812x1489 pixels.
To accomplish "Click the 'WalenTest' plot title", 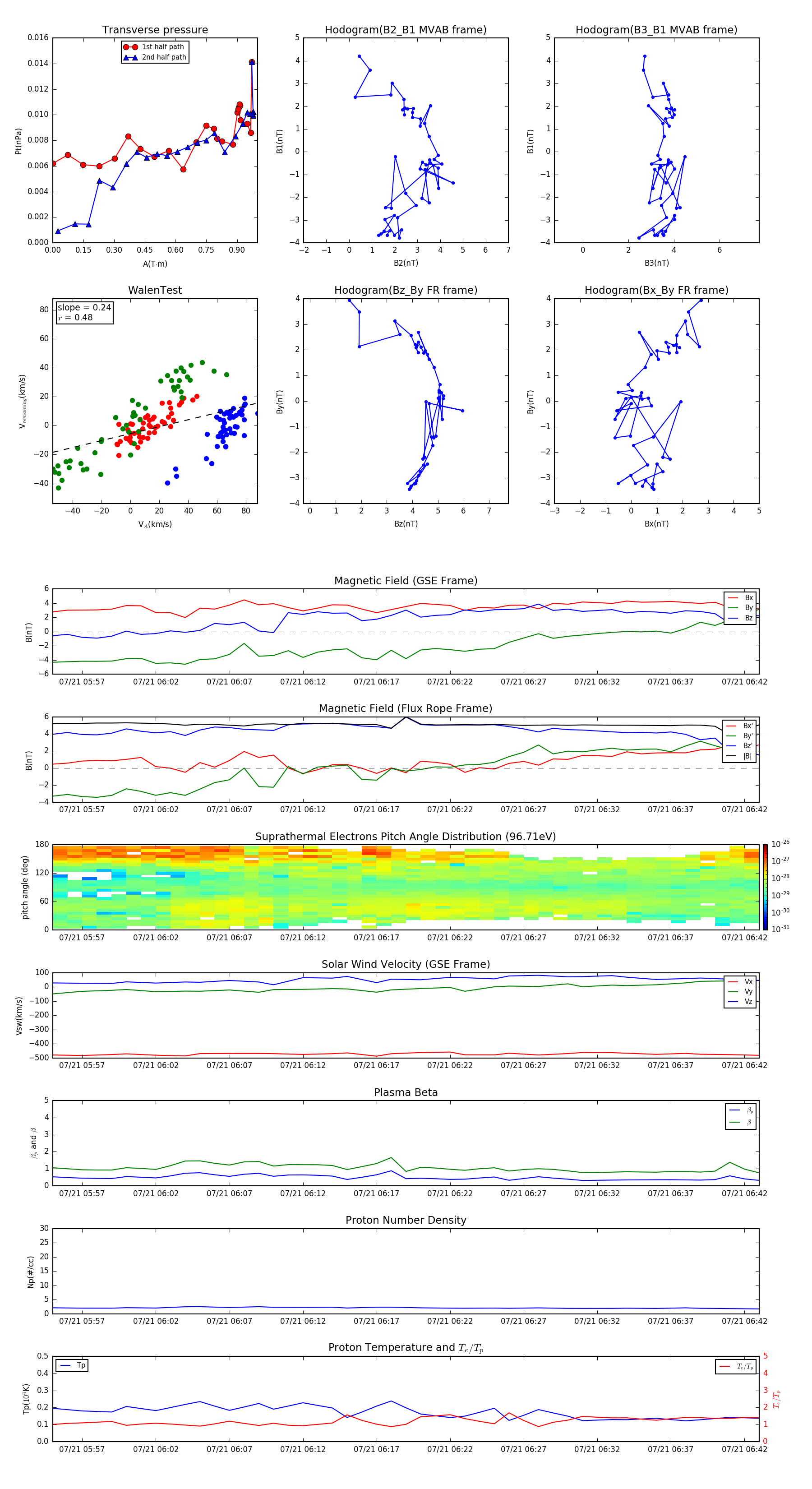I will click(x=155, y=290).
